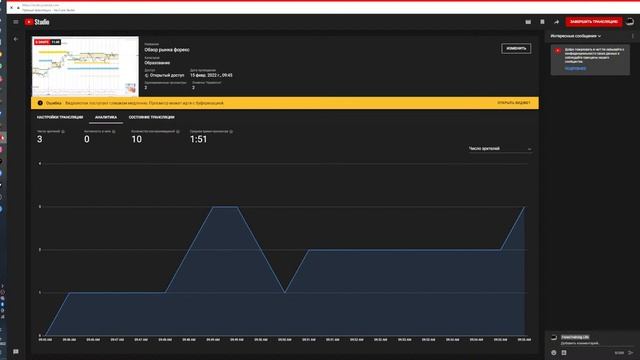Click the Образование category text
The width and height of the screenshot is (640, 360).
[x=157, y=63]
